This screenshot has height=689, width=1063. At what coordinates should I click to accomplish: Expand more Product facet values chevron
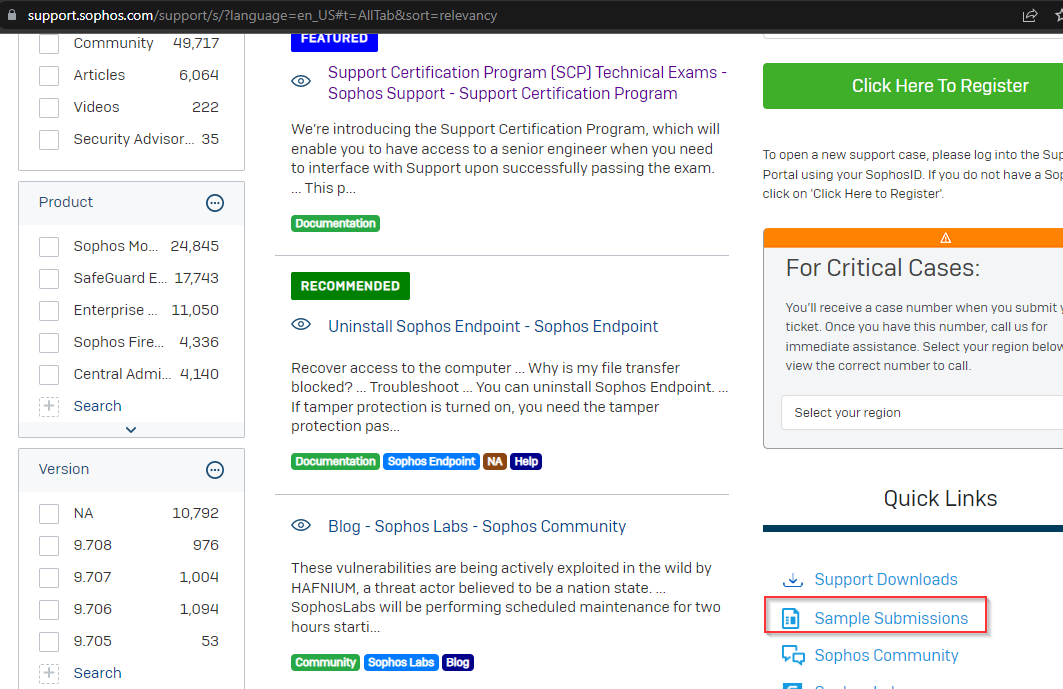point(131,430)
